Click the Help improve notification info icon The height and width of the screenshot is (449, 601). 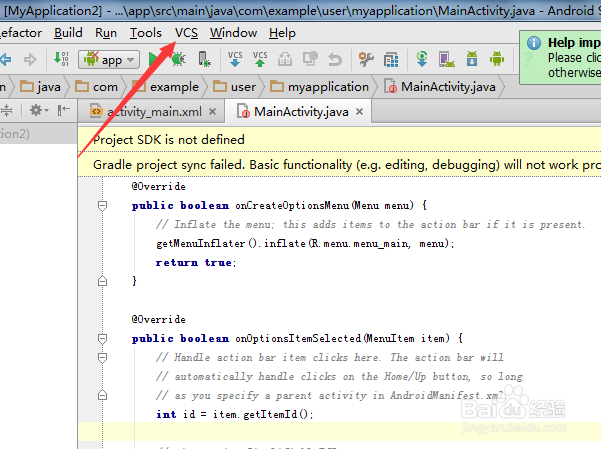[534, 43]
